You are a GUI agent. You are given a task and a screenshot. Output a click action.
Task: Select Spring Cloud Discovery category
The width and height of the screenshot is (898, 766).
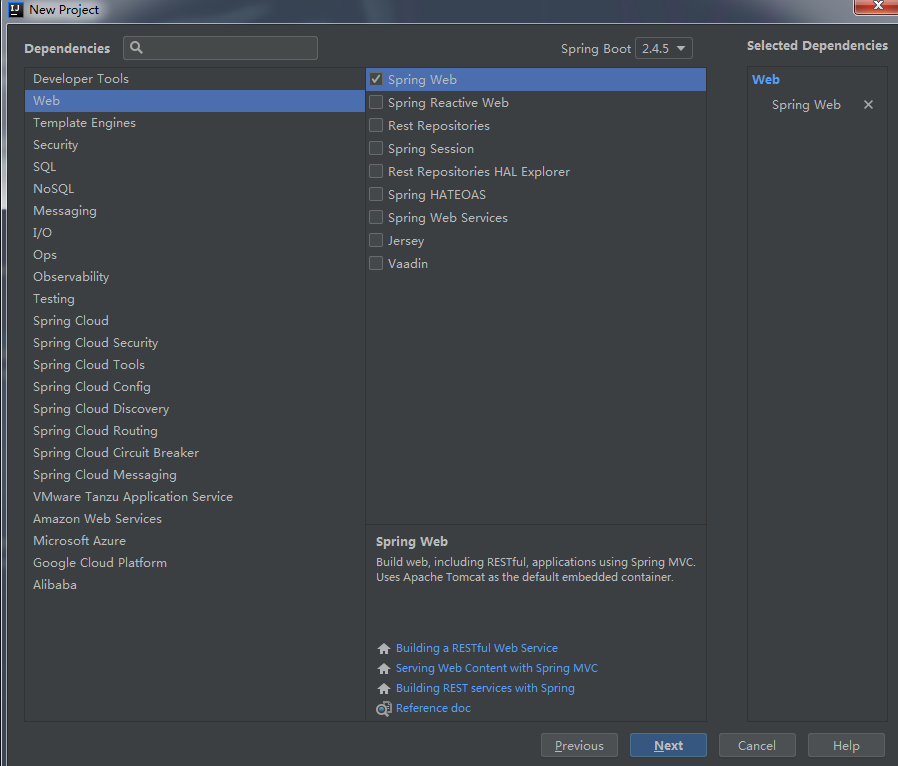tap(195, 409)
